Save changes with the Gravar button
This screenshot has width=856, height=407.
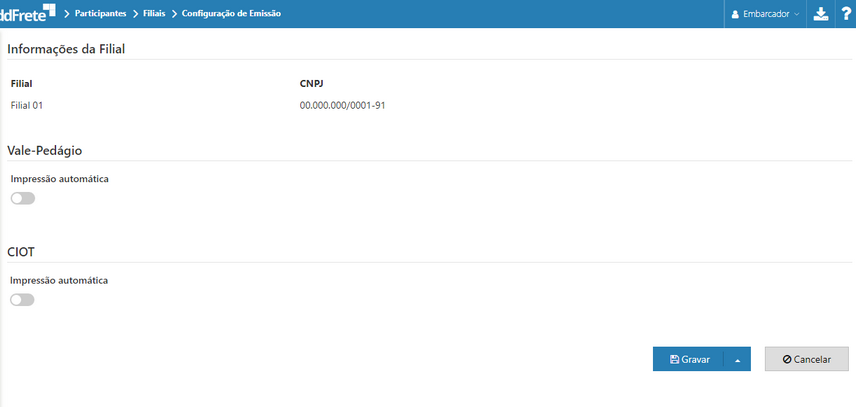[689, 360]
